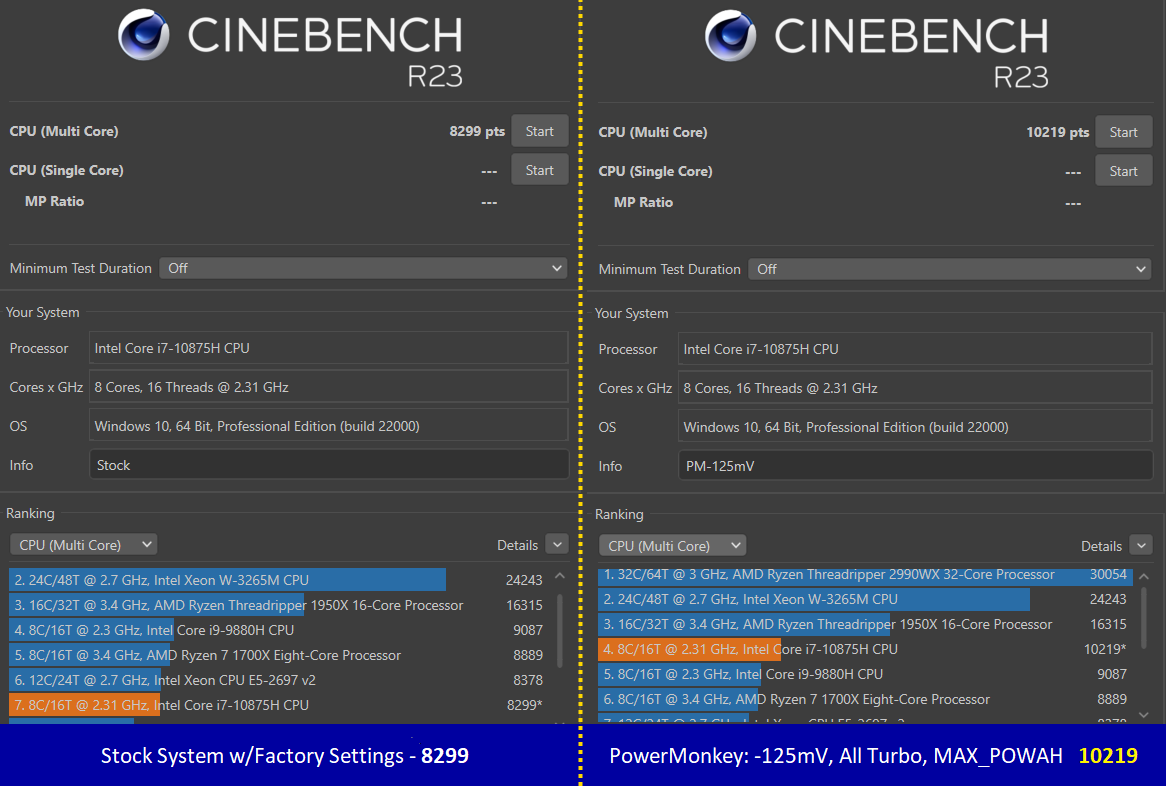Screen dimensions: 1166x786
Task: Select Ryzen 7 1700X ranking row in left window
Action: tap(277, 655)
